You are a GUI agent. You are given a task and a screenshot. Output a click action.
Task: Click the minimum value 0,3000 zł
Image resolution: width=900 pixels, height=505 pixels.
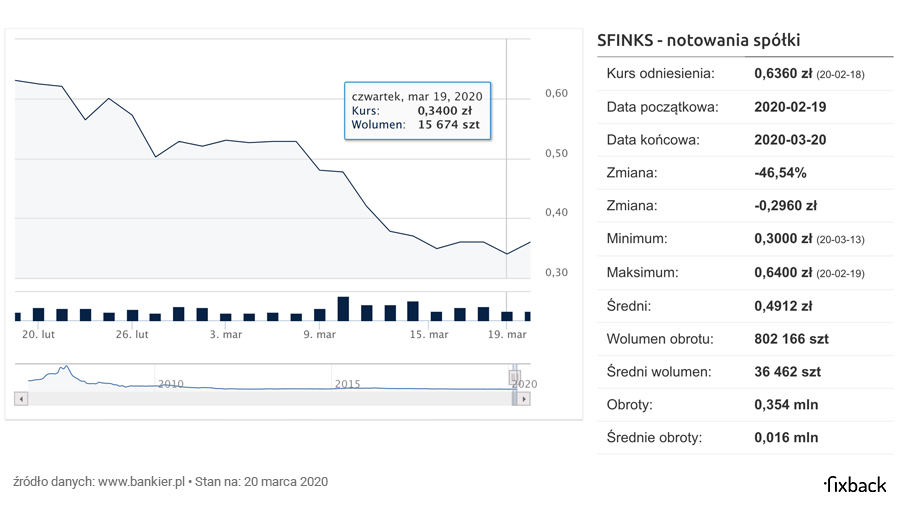pyautogui.click(x=783, y=239)
